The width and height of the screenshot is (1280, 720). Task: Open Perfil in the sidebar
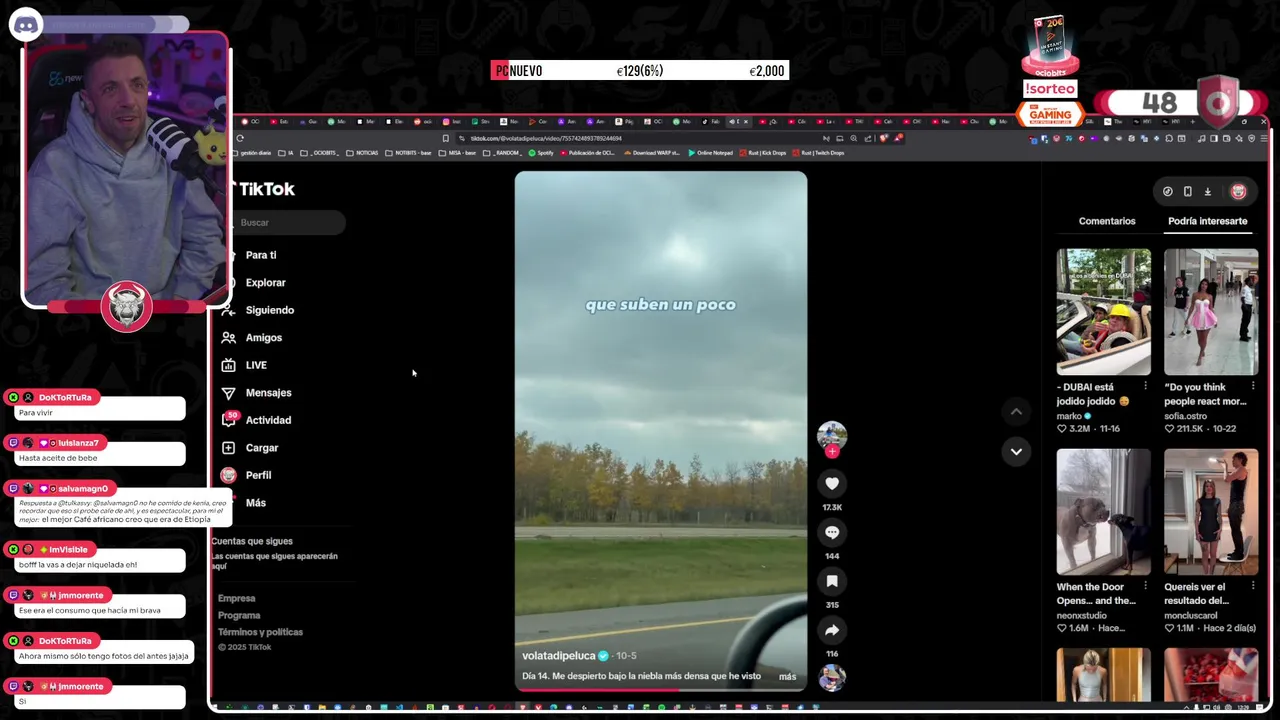click(x=258, y=475)
